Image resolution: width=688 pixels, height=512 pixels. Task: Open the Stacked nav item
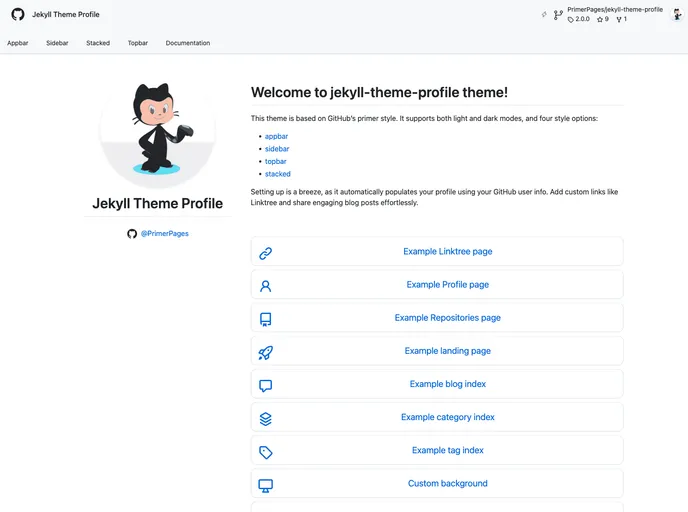tap(98, 43)
